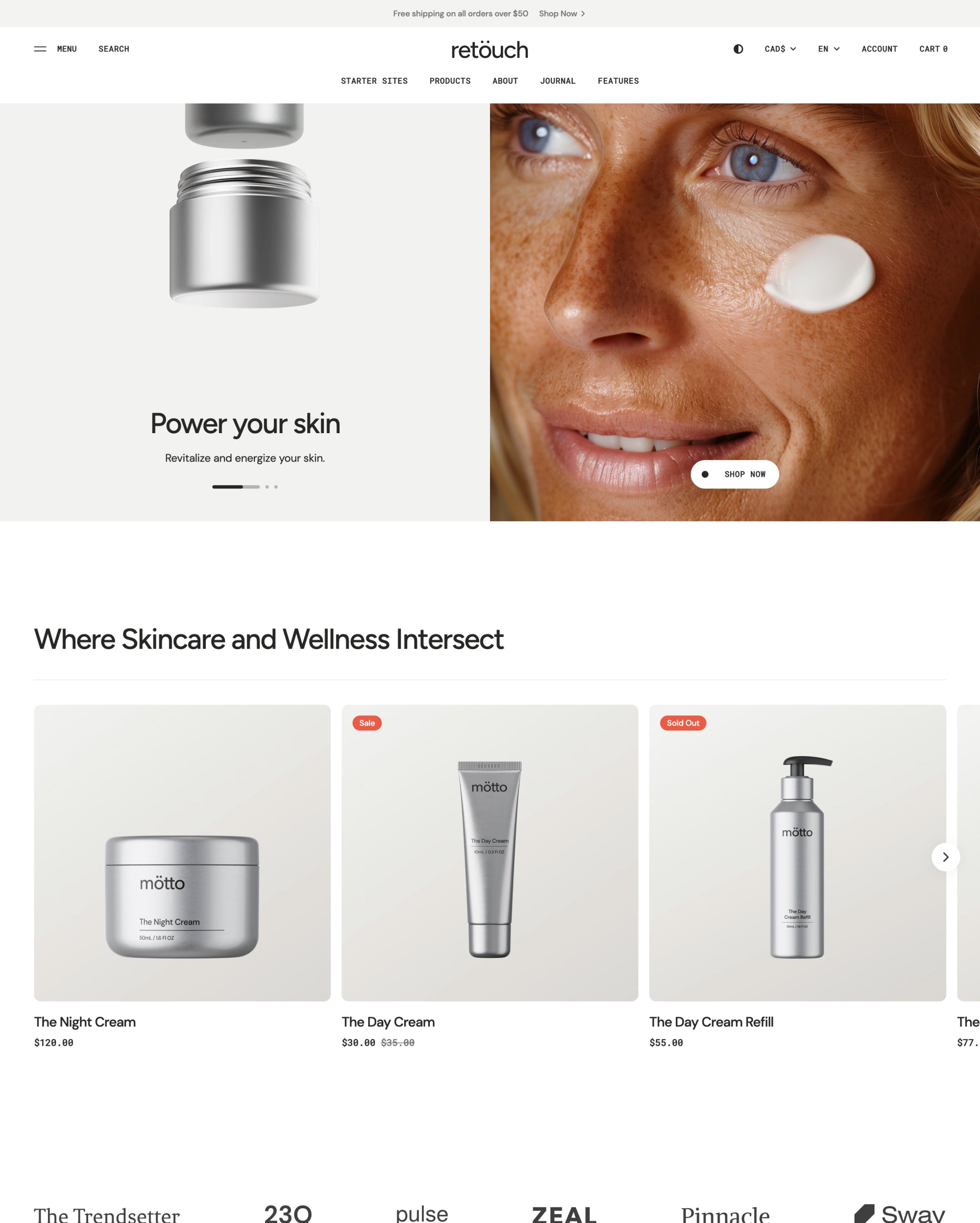Expand the EN language dropdown

(829, 49)
